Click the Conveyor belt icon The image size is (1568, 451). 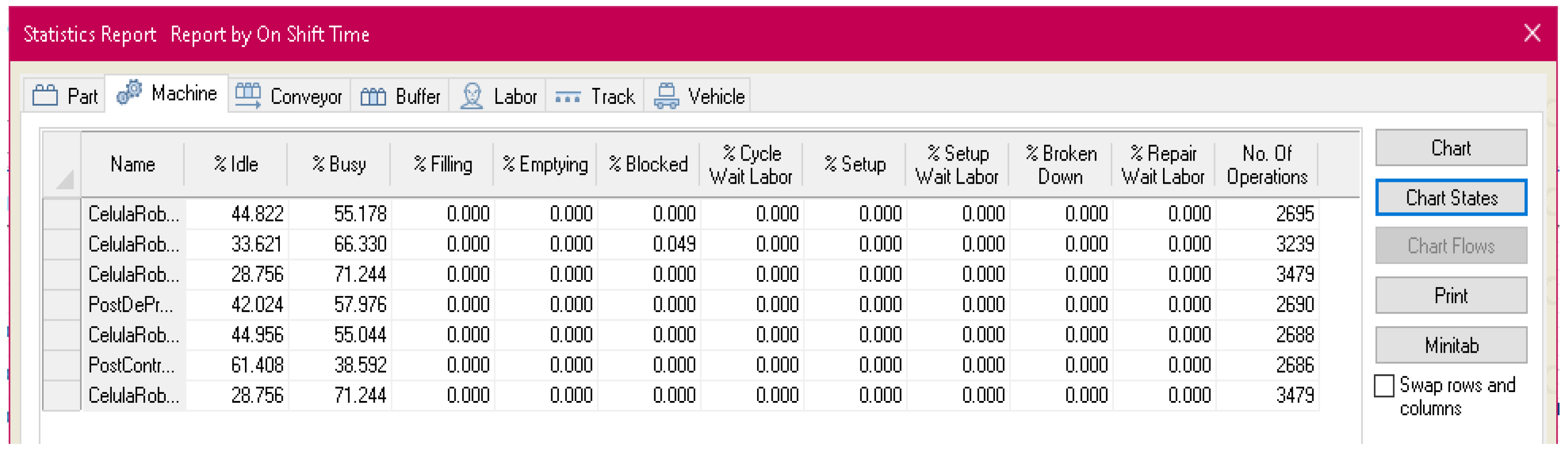tap(248, 95)
